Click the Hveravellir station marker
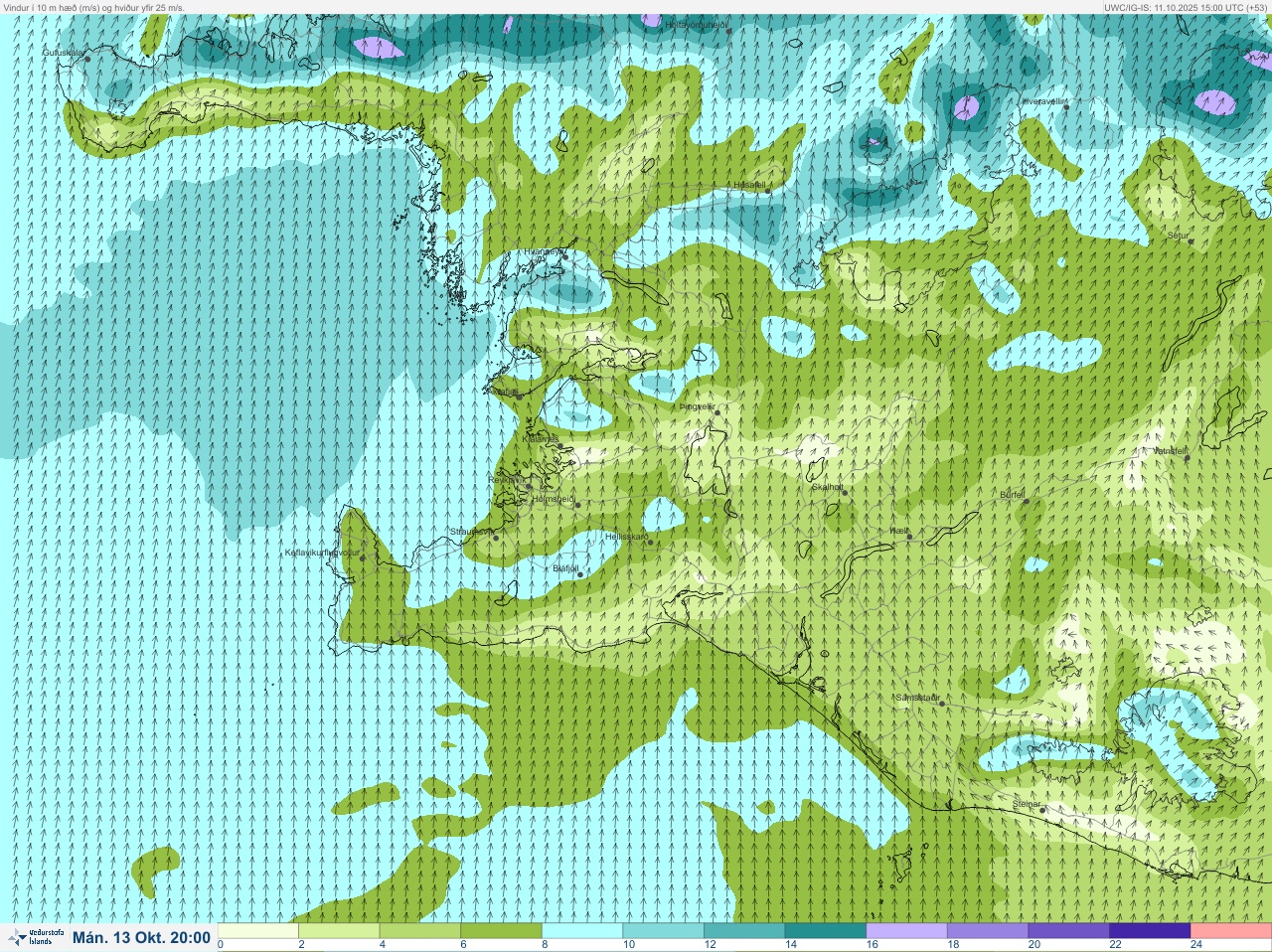The image size is (1272, 952). [1066, 107]
